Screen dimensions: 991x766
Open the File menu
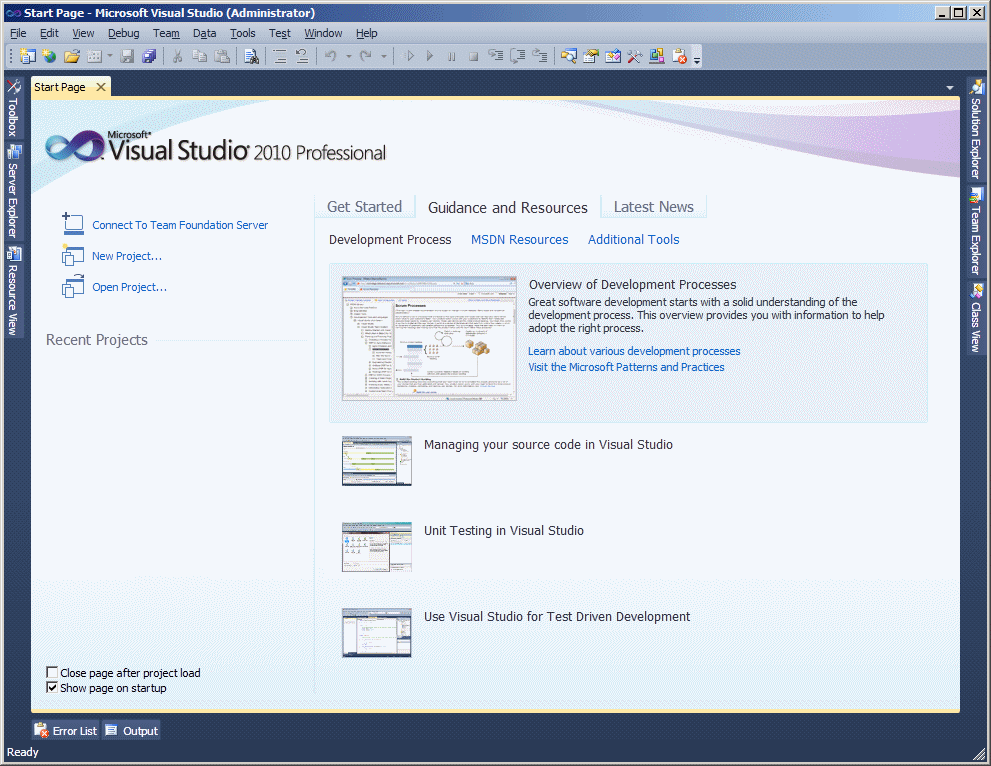pos(18,33)
